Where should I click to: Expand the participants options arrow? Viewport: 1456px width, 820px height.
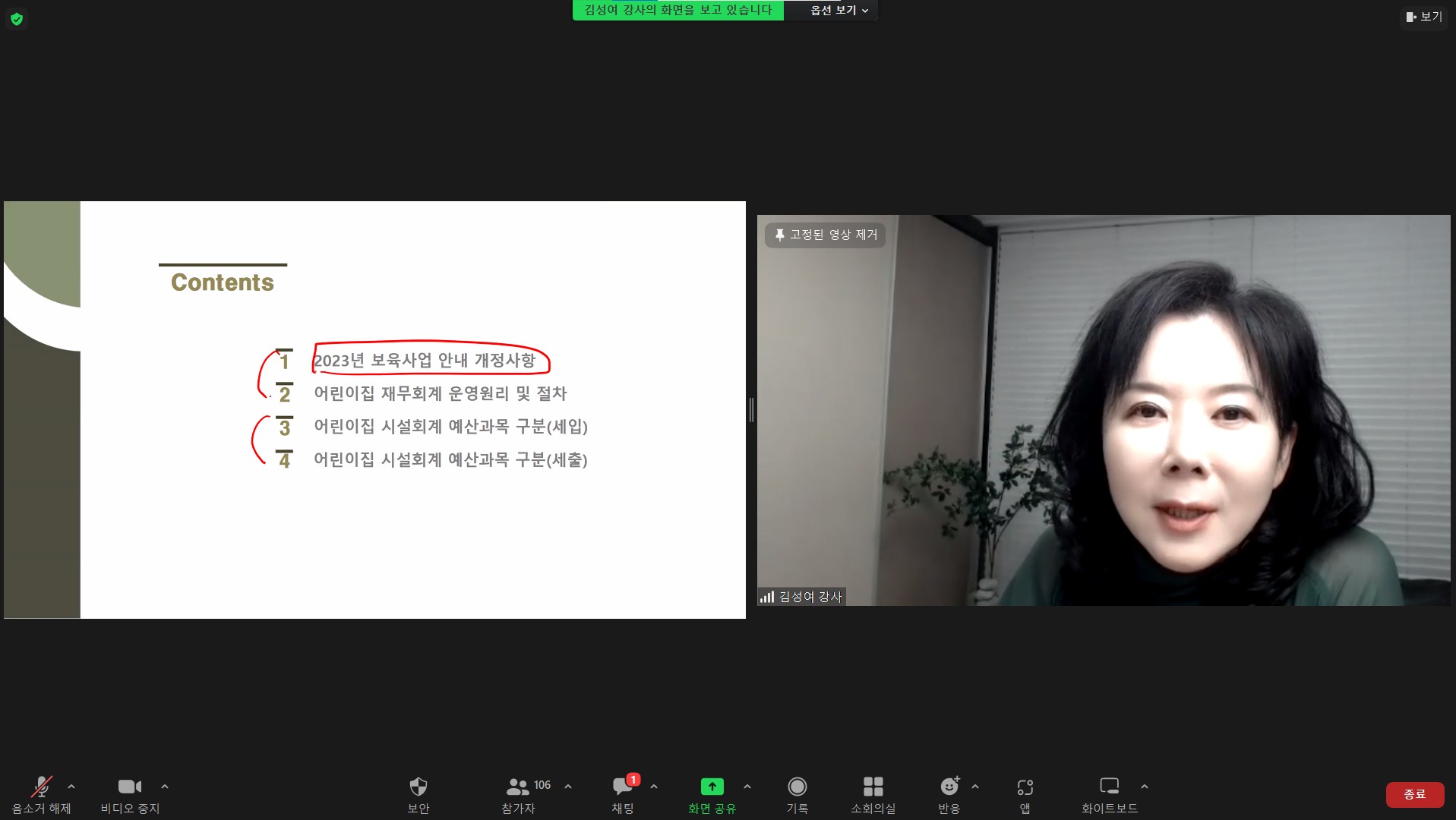pos(568,787)
